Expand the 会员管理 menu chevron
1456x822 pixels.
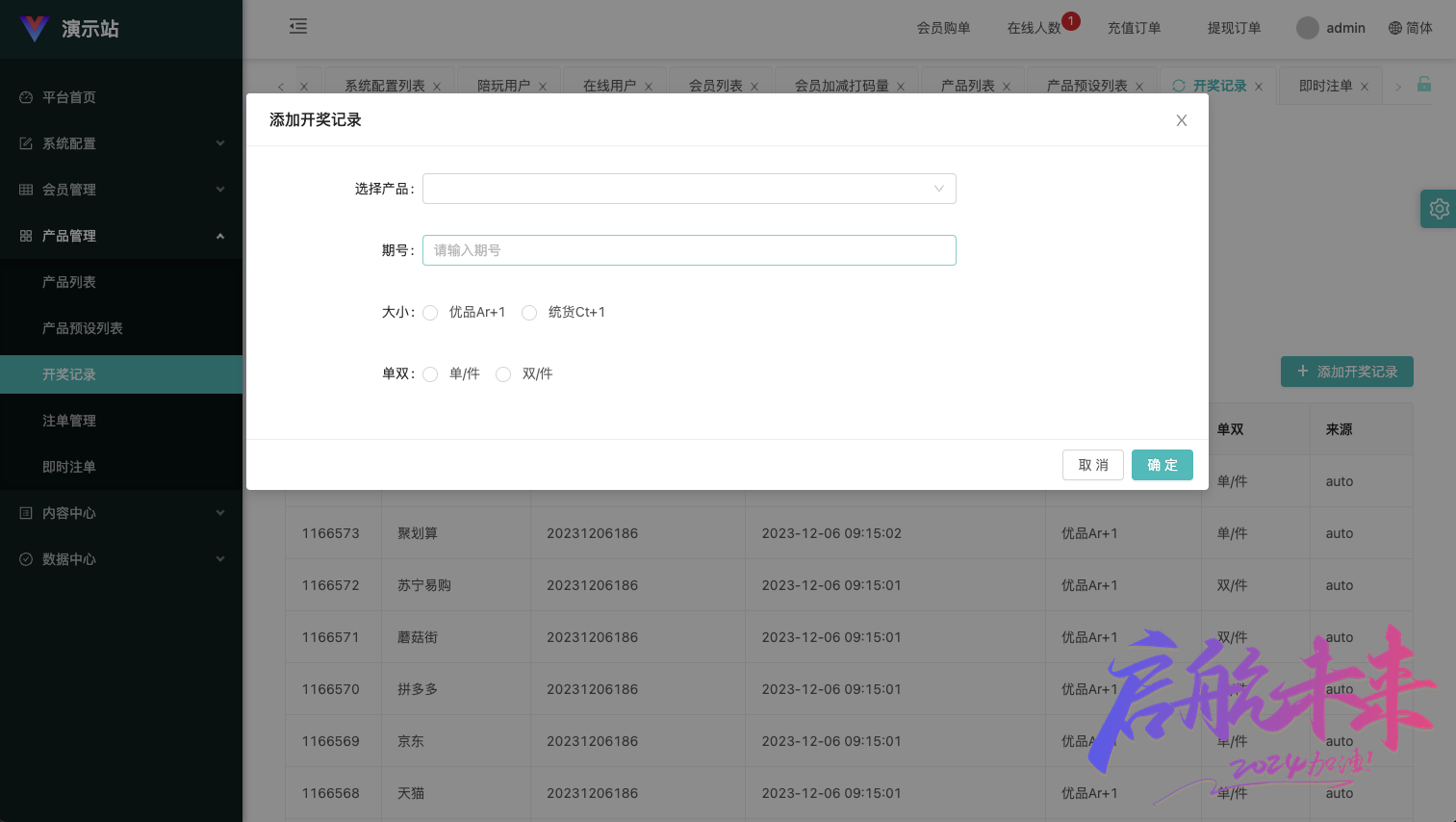coord(220,190)
